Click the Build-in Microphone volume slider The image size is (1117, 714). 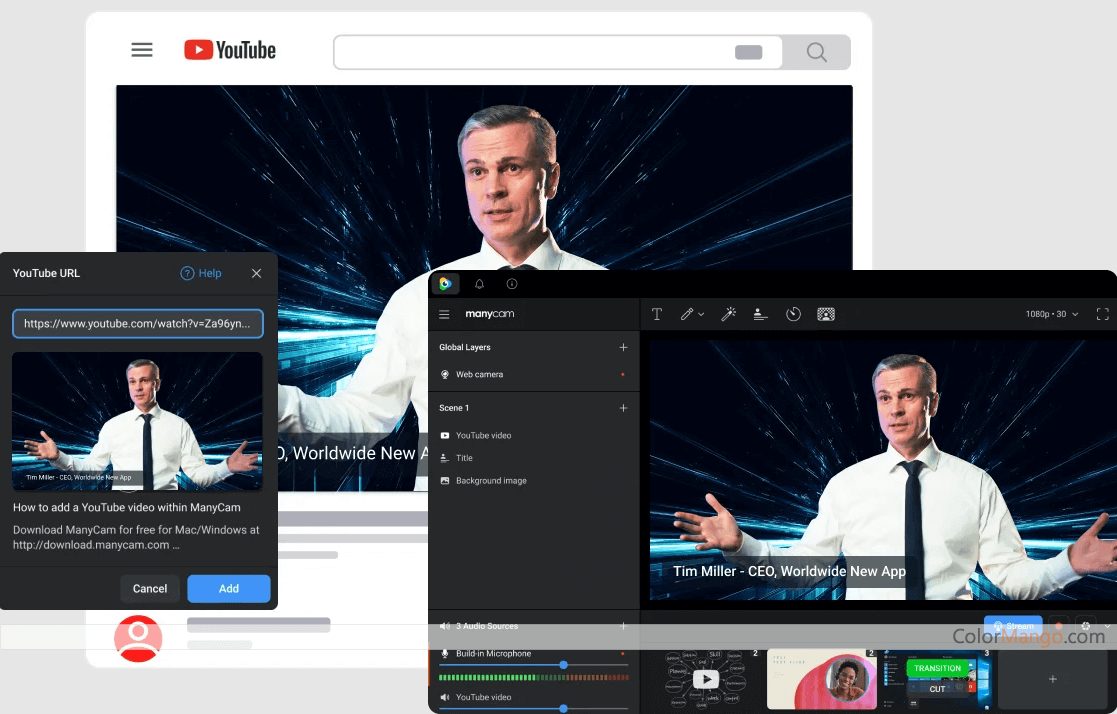click(x=534, y=665)
